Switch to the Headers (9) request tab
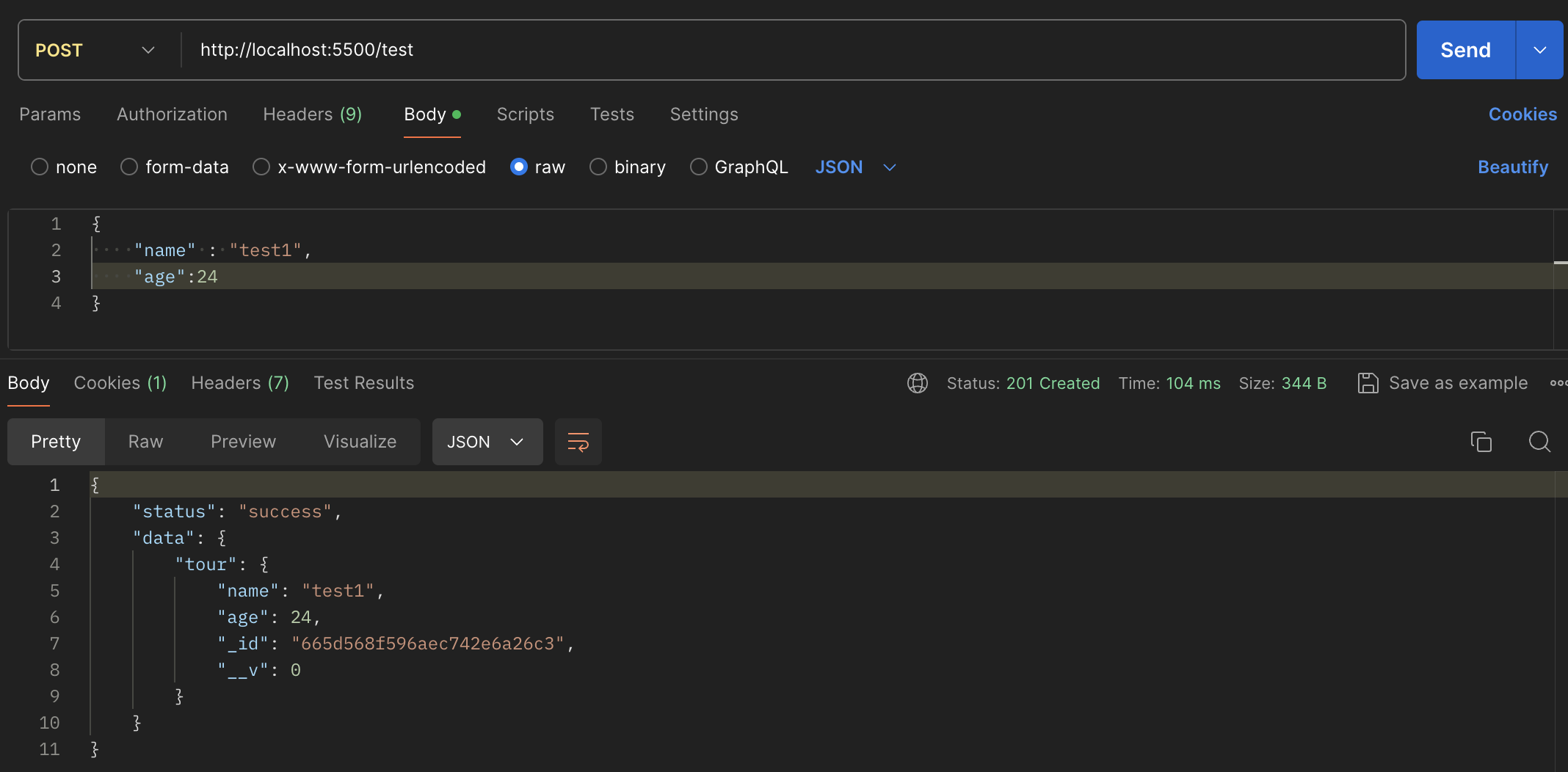The height and width of the screenshot is (772, 1568). coord(312,114)
